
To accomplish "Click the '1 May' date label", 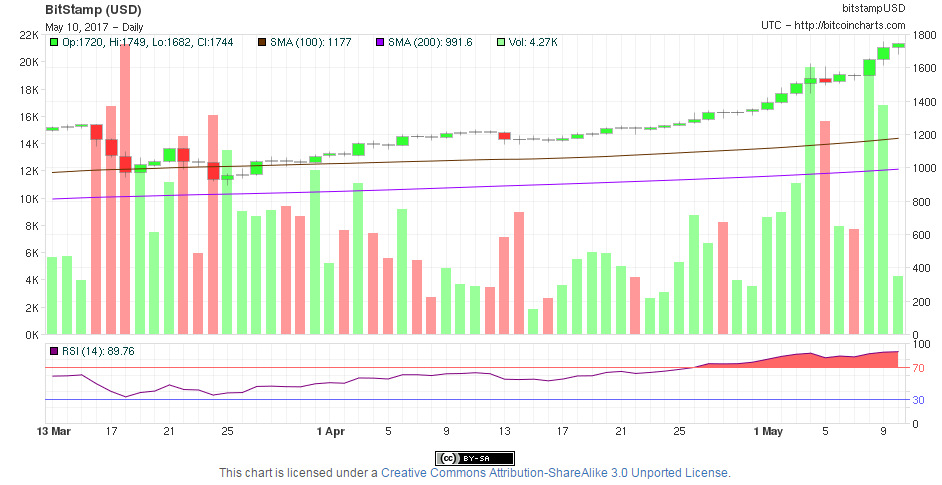I will click(768, 432).
